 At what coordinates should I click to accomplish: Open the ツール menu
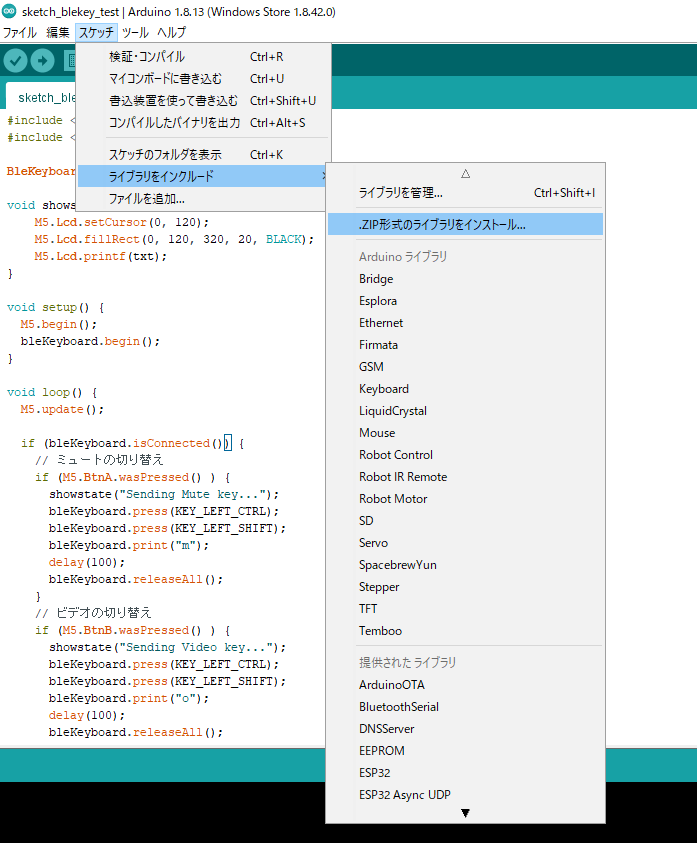click(x=135, y=32)
